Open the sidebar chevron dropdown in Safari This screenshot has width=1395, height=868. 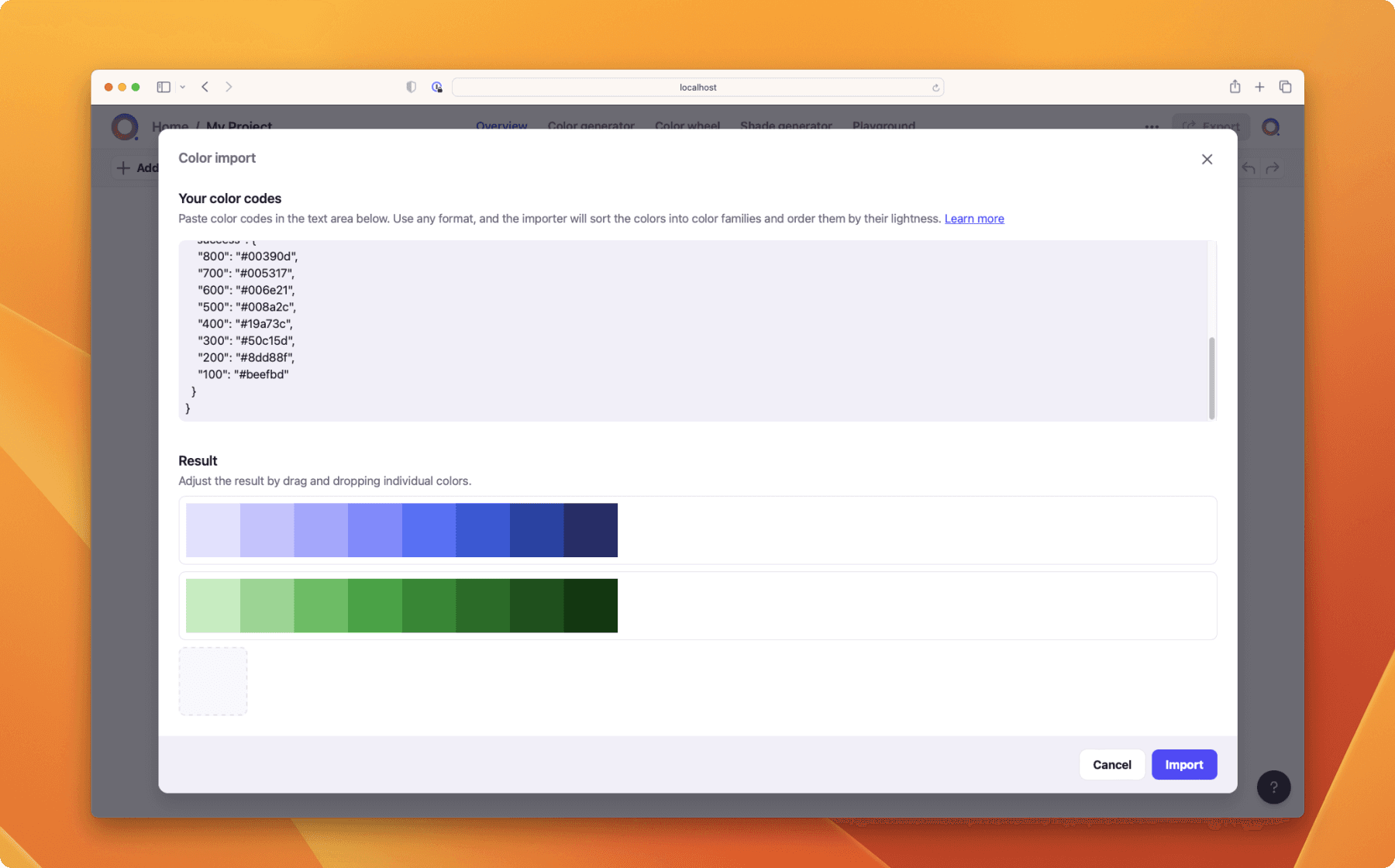pos(182,87)
